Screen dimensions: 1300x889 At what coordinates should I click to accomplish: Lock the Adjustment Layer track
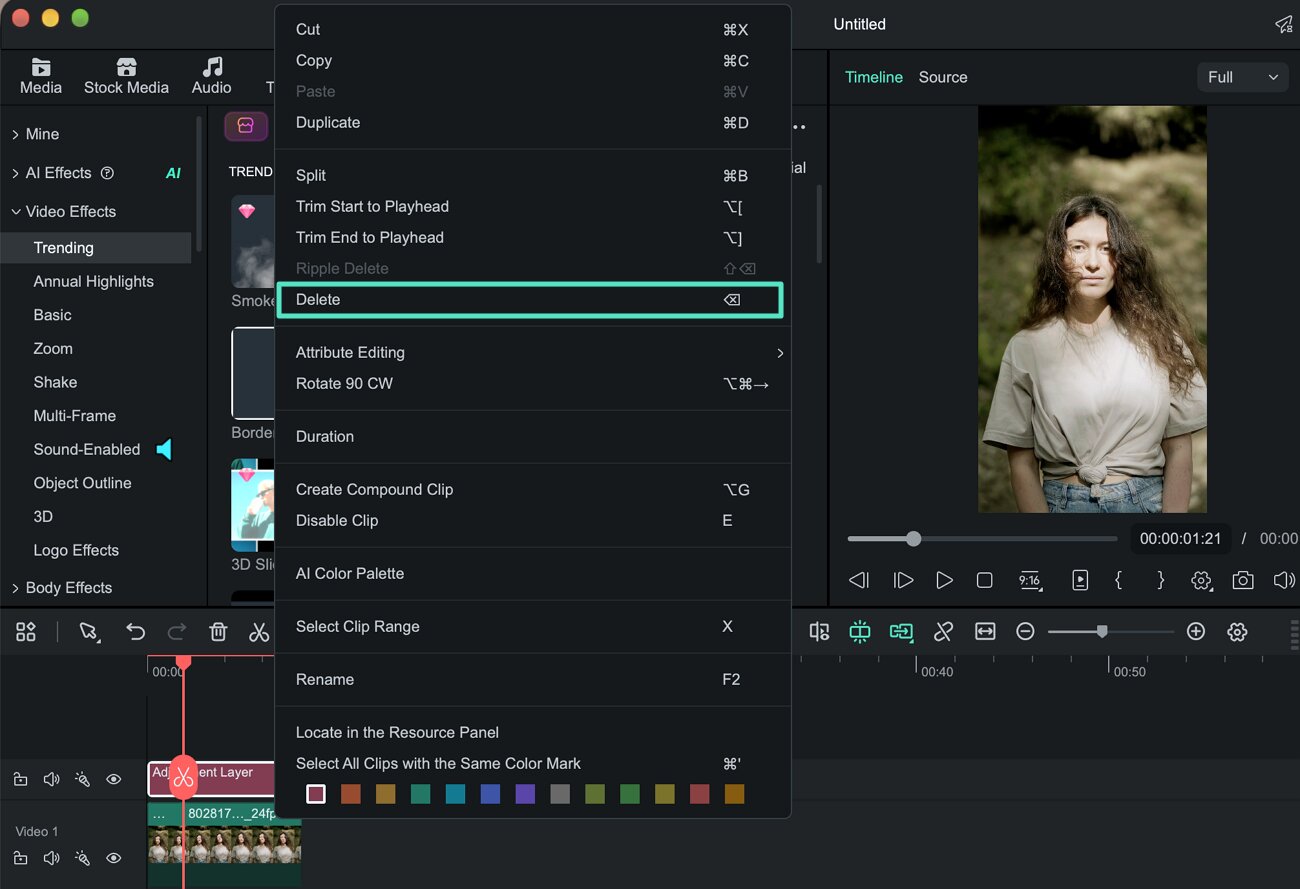click(20, 779)
